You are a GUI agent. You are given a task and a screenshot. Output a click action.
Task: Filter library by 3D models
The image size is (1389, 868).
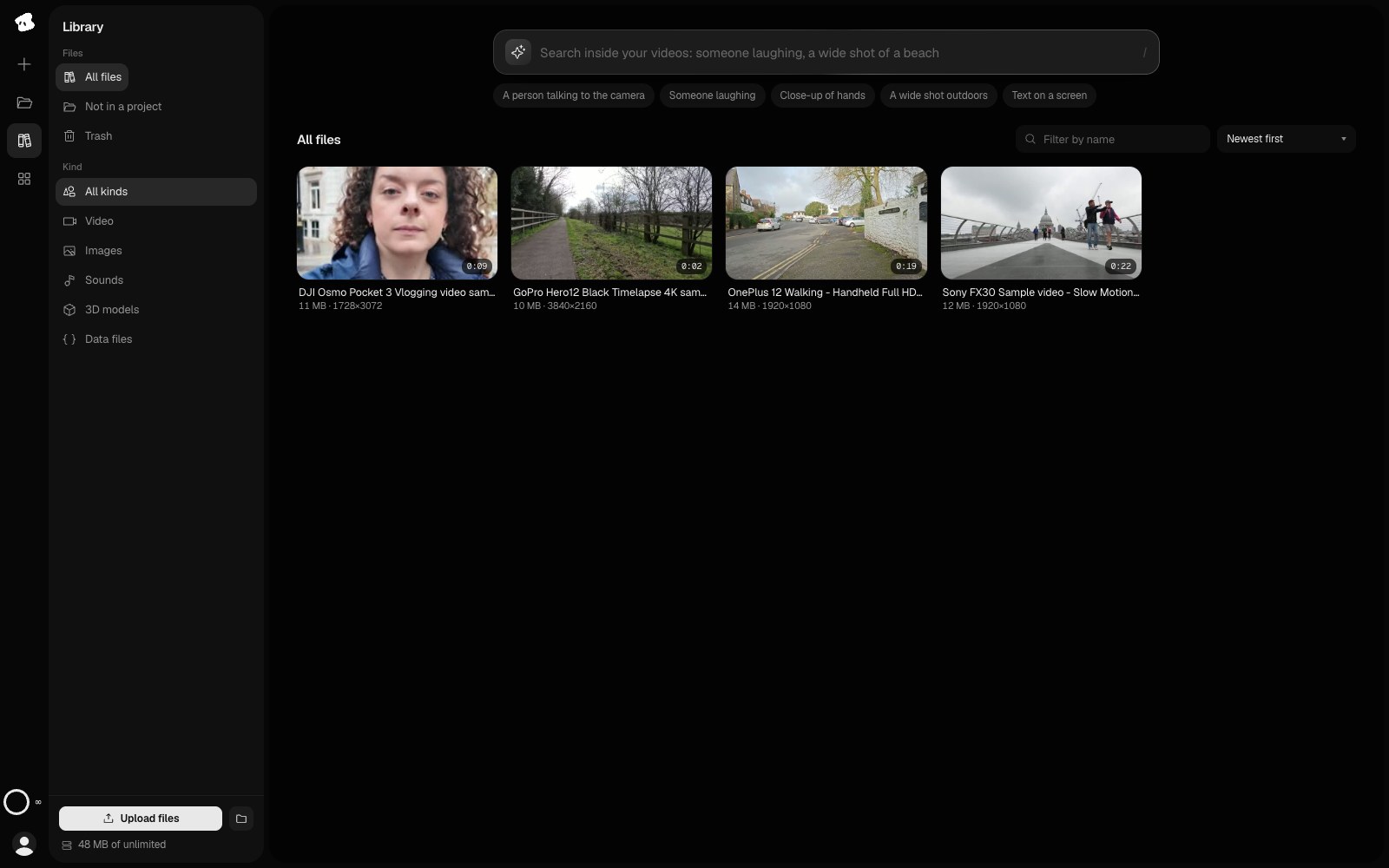(156, 310)
